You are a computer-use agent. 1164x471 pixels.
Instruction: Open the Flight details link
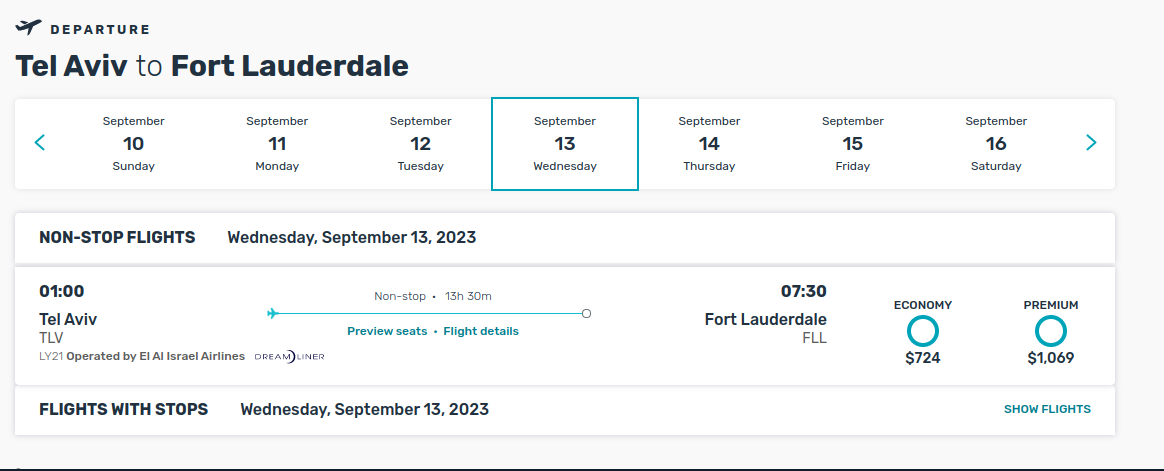pyautogui.click(x=481, y=331)
